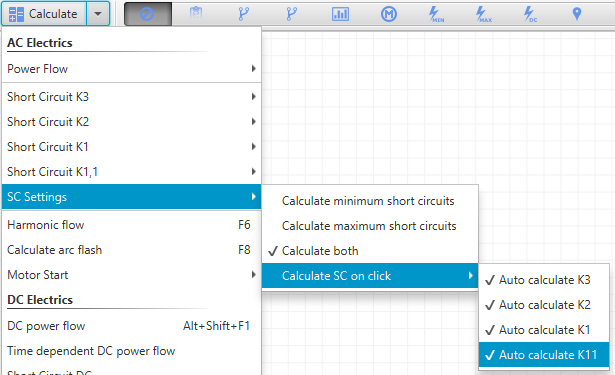Click the Calculate button

pos(44,14)
